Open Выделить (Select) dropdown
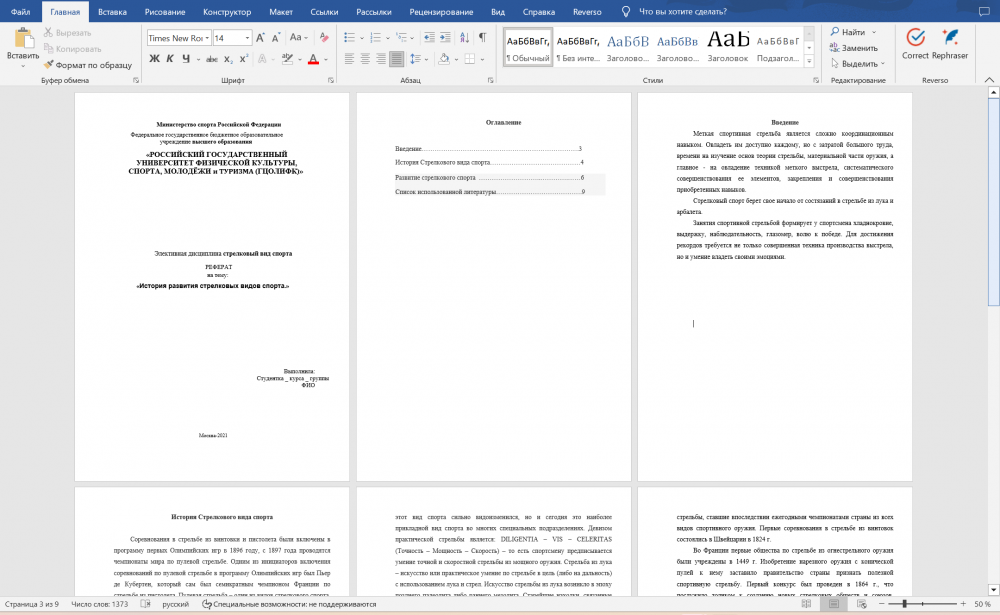This screenshot has width=1000, height=615. click(x=857, y=64)
